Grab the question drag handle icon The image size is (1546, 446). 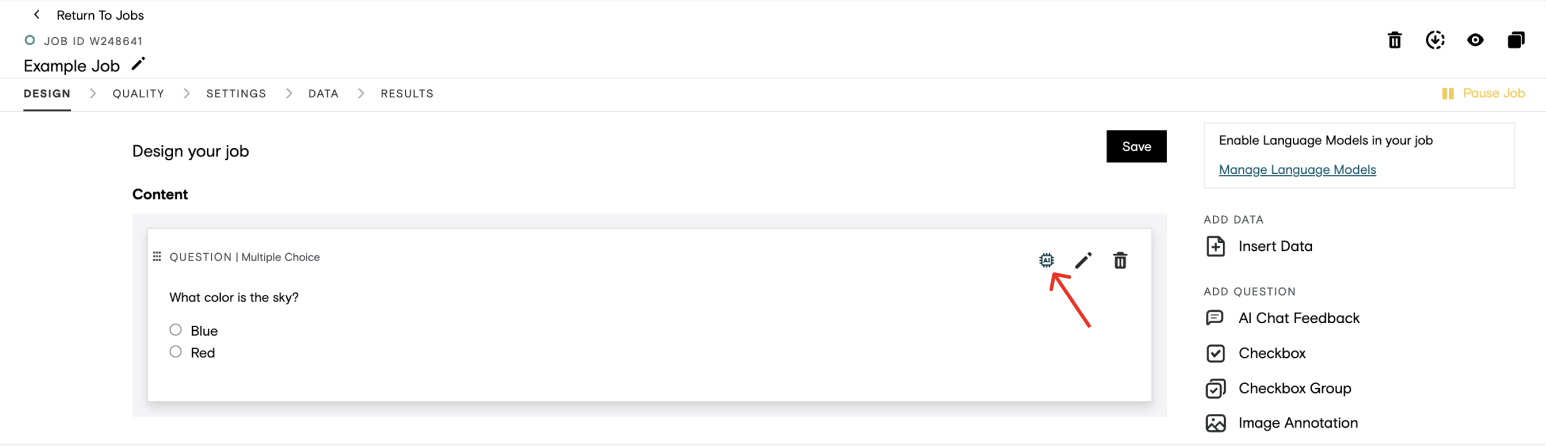point(157,257)
